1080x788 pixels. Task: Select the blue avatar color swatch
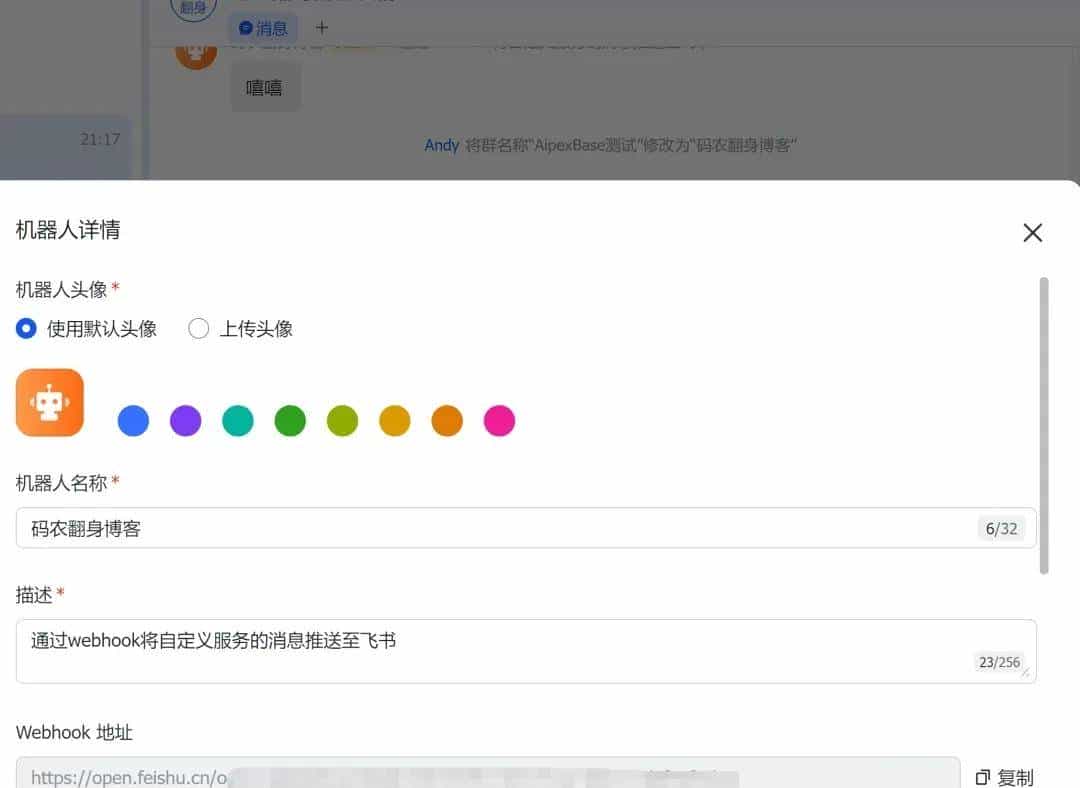tap(133, 421)
